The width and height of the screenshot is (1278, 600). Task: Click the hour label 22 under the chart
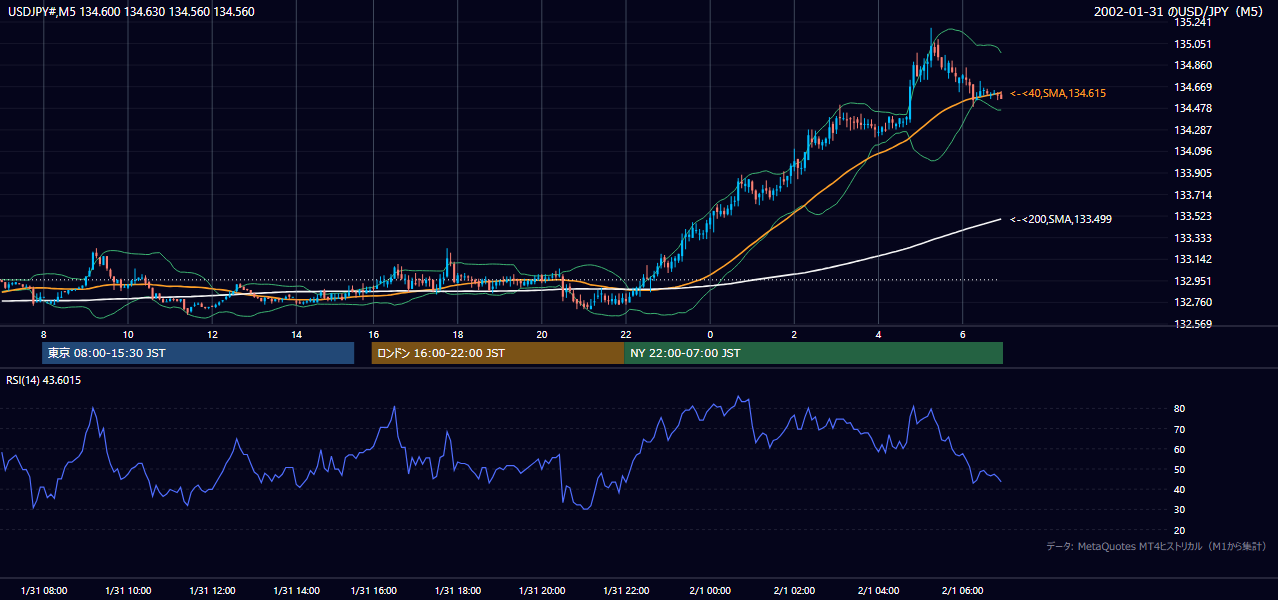(626, 334)
